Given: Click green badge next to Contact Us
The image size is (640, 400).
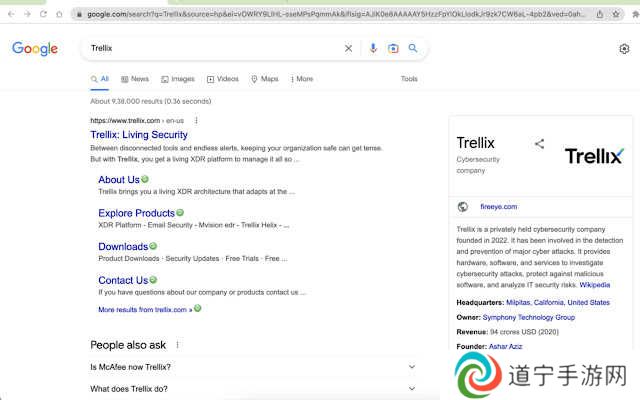Looking at the screenshot, I should pos(153,280).
